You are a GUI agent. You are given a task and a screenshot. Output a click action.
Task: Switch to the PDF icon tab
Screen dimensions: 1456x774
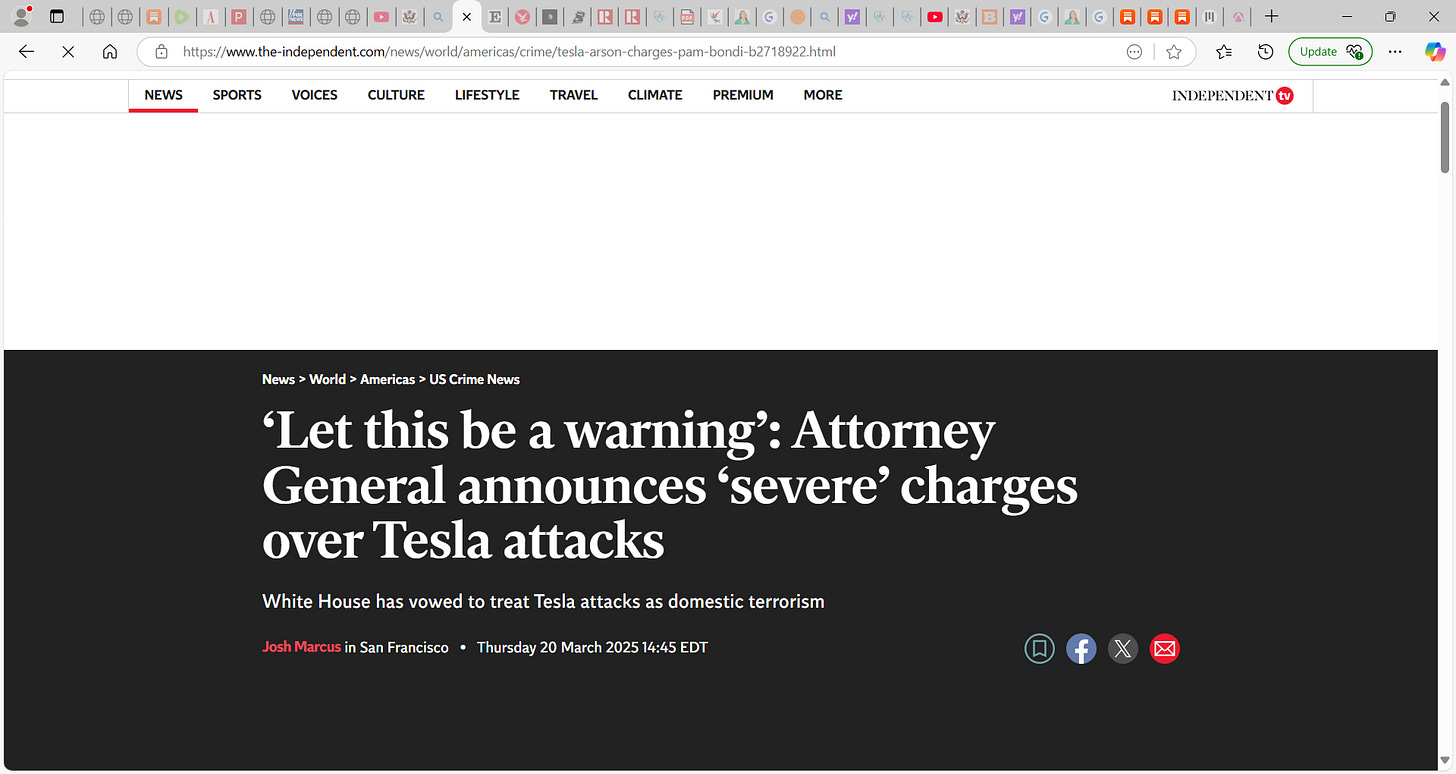[686, 17]
